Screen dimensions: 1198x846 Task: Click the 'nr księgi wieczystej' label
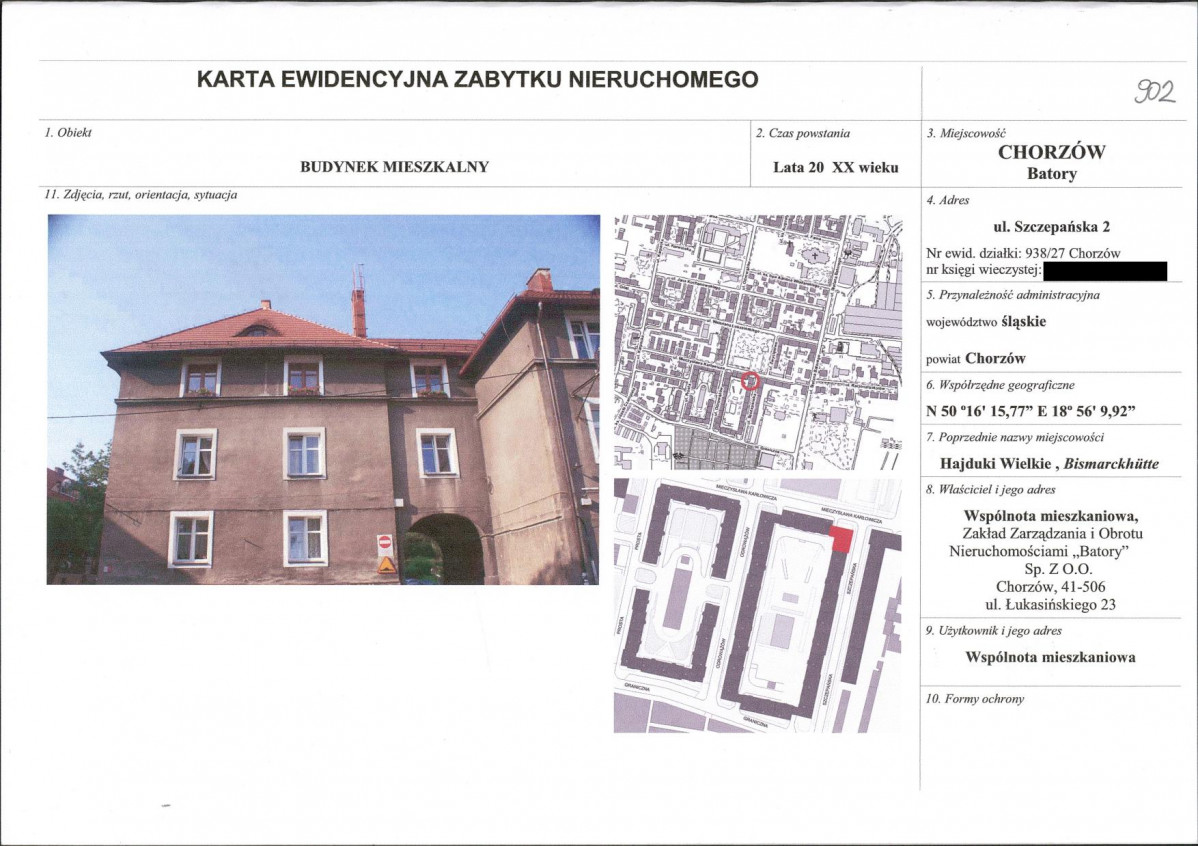(x=984, y=270)
